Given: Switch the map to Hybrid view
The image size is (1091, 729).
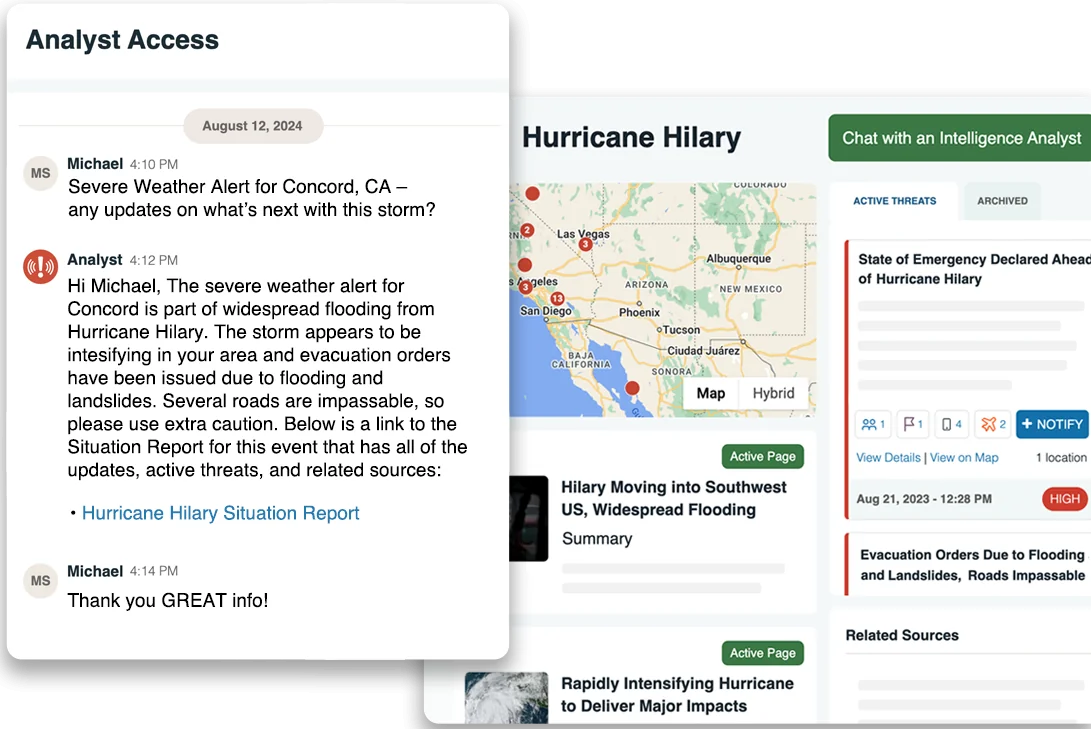Looking at the screenshot, I should (772, 393).
